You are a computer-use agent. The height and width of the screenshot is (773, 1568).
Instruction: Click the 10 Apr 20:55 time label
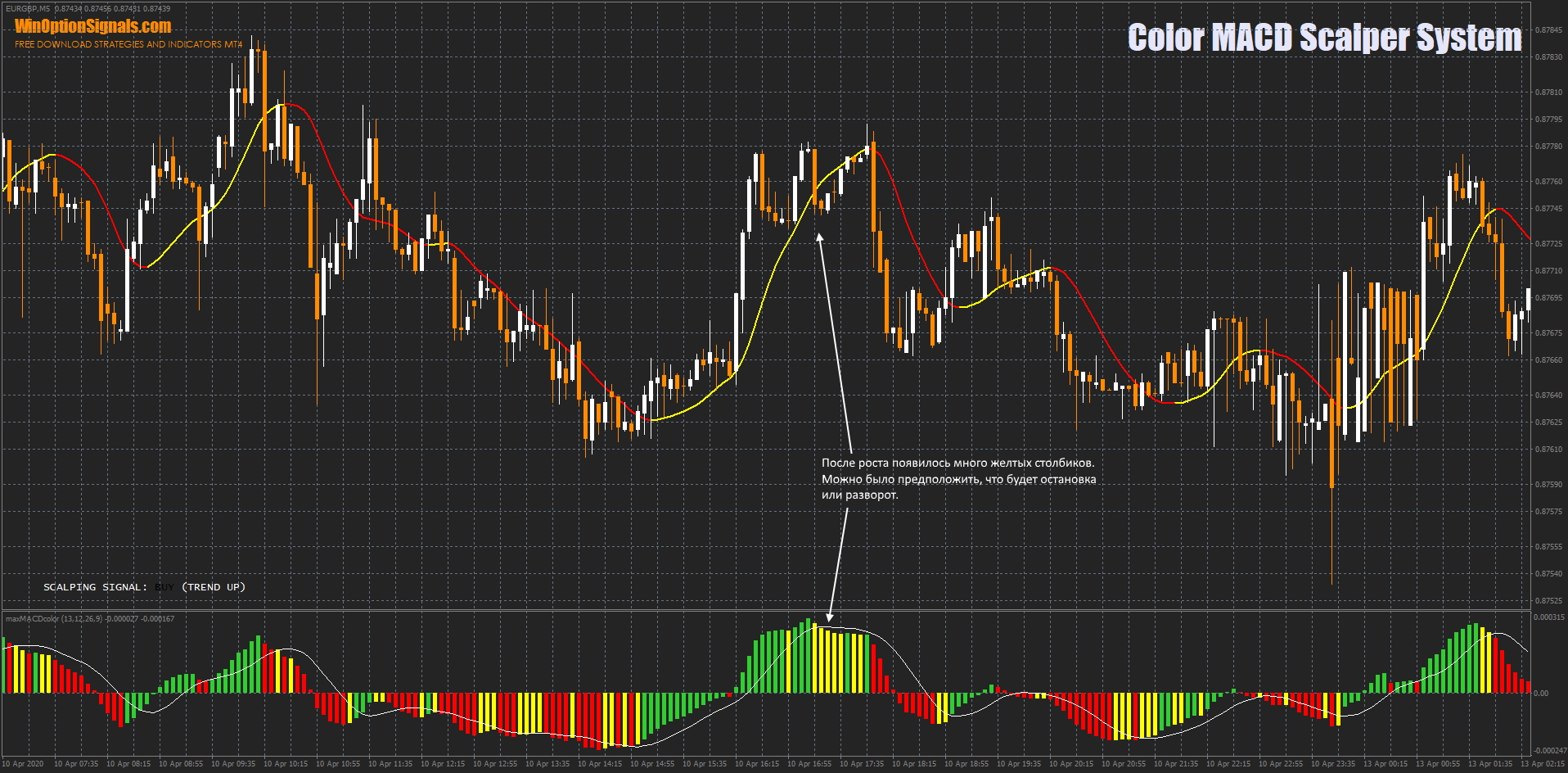point(1124,764)
